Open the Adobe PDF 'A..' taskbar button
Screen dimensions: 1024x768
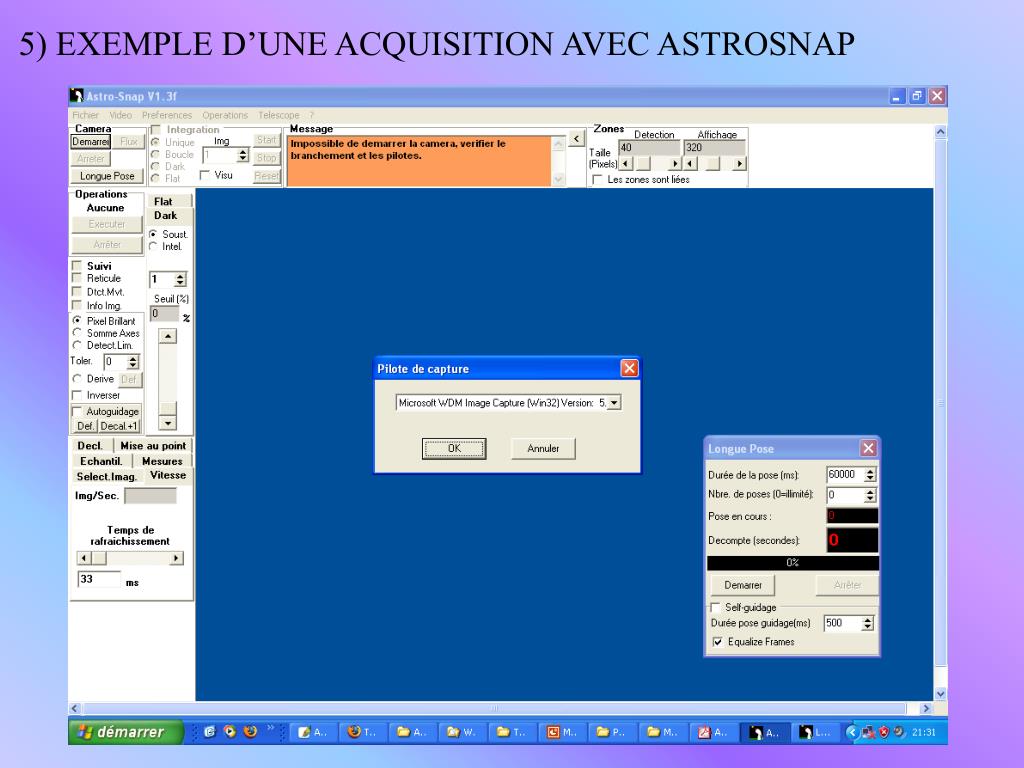[713, 732]
